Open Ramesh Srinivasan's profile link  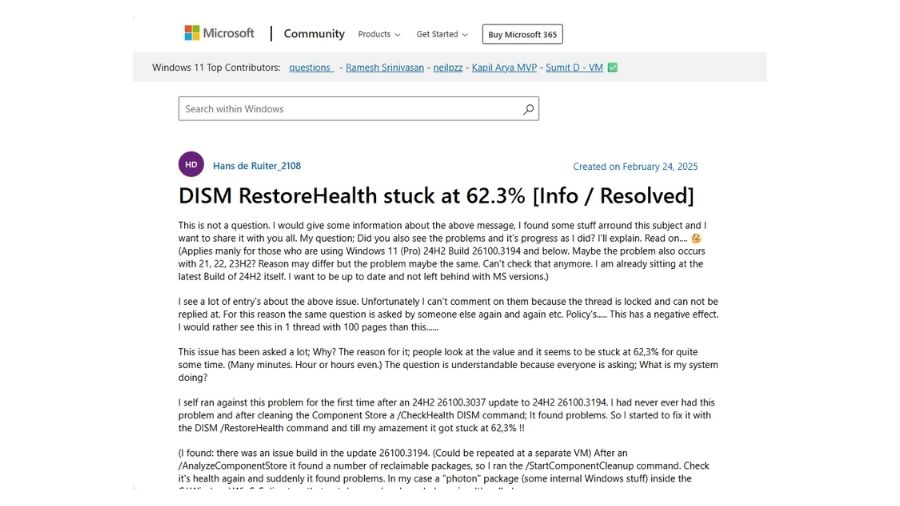[385, 68]
